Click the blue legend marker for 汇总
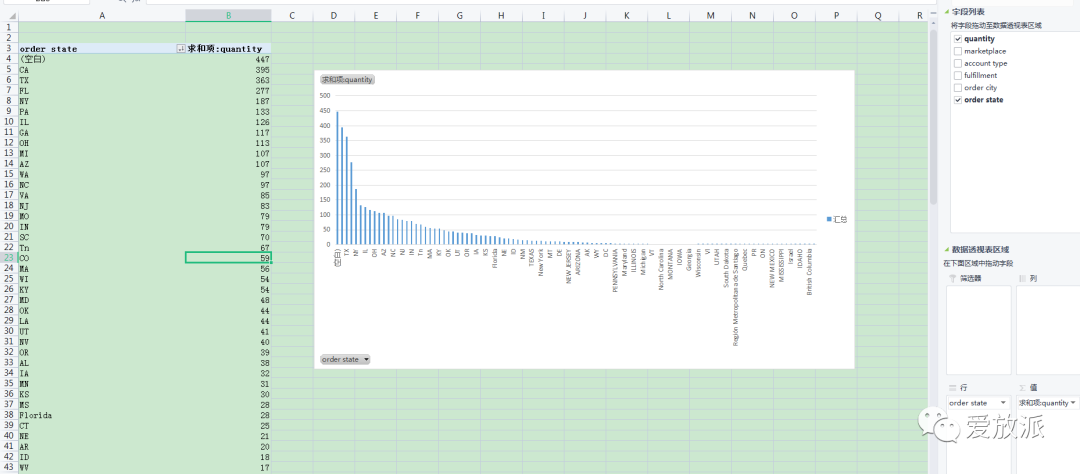This screenshot has height=474, width=1080. click(829, 218)
